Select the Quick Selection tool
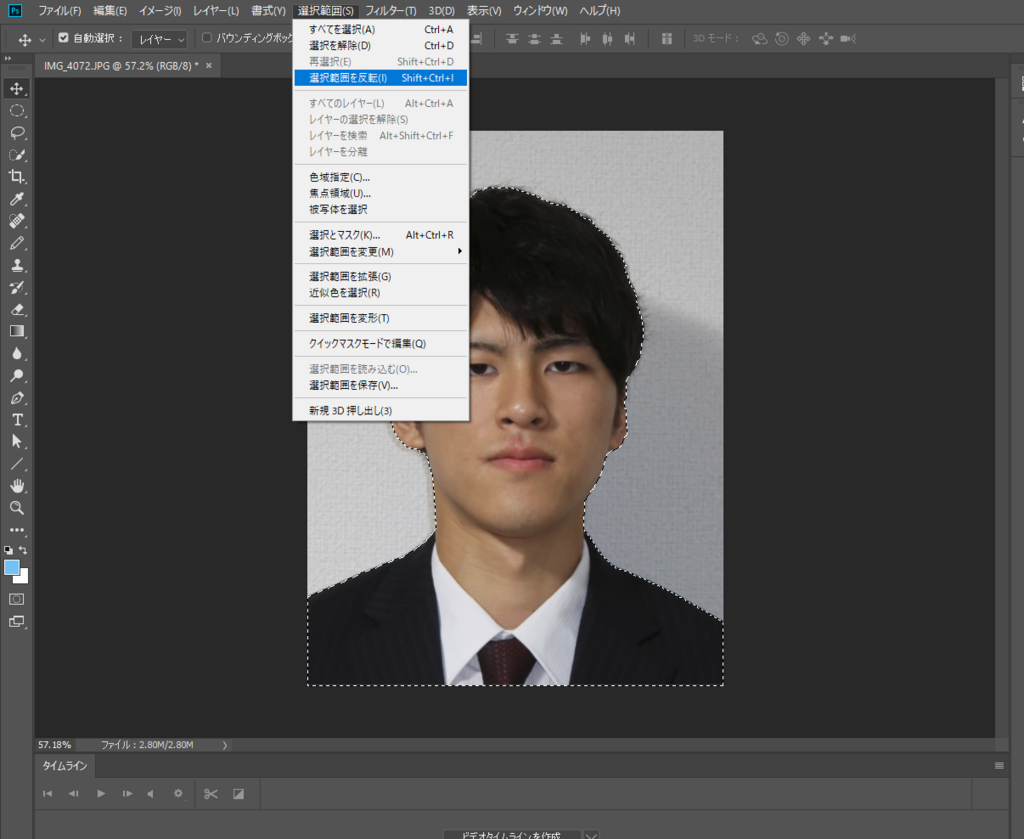 pos(17,155)
